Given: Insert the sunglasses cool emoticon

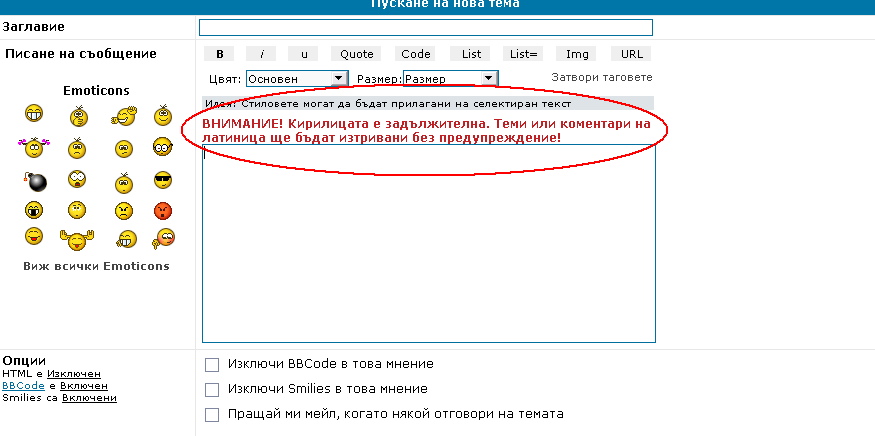Looking at the screenshot, I should 163,180.
